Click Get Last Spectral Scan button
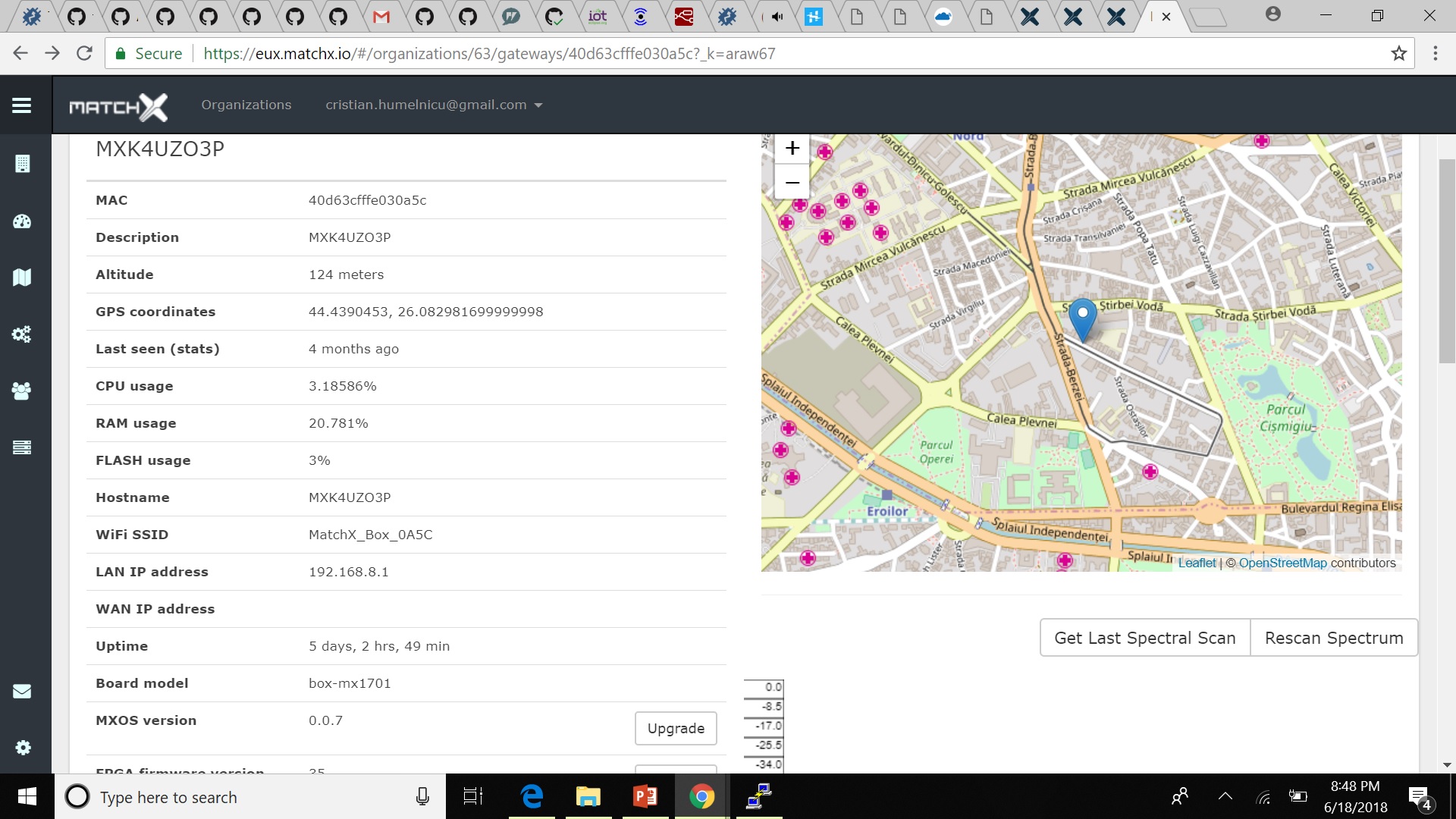The image size is (1456, 819). (x=1145, y=638)
